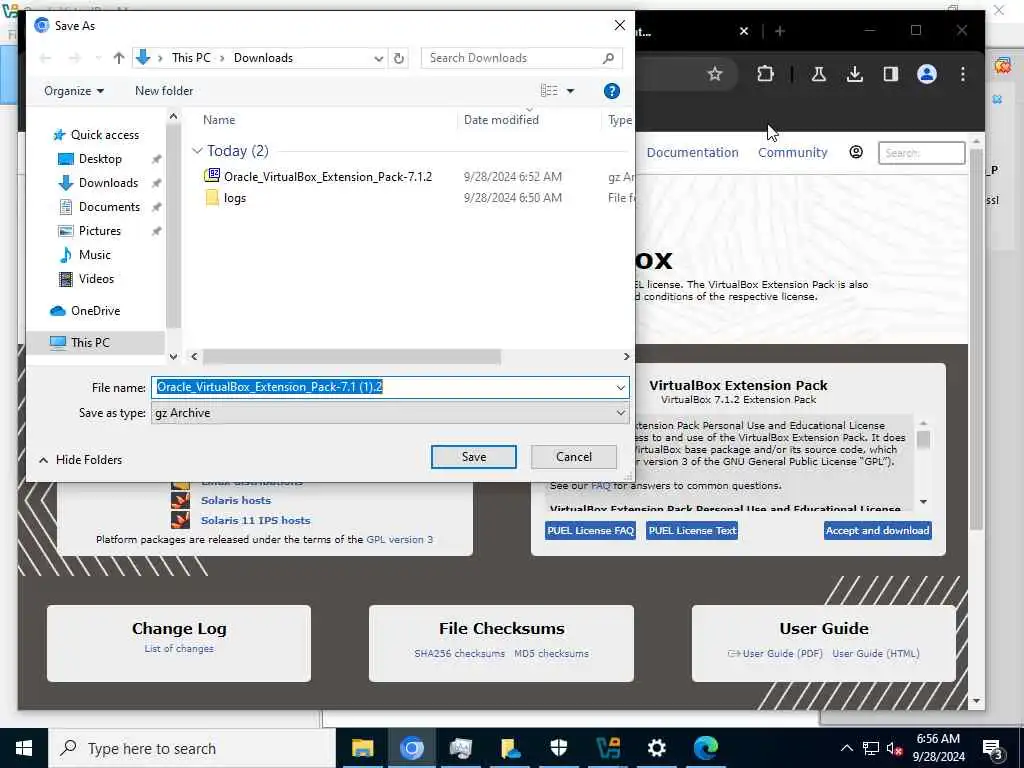Open the dialog Help icon

[611, 91]
